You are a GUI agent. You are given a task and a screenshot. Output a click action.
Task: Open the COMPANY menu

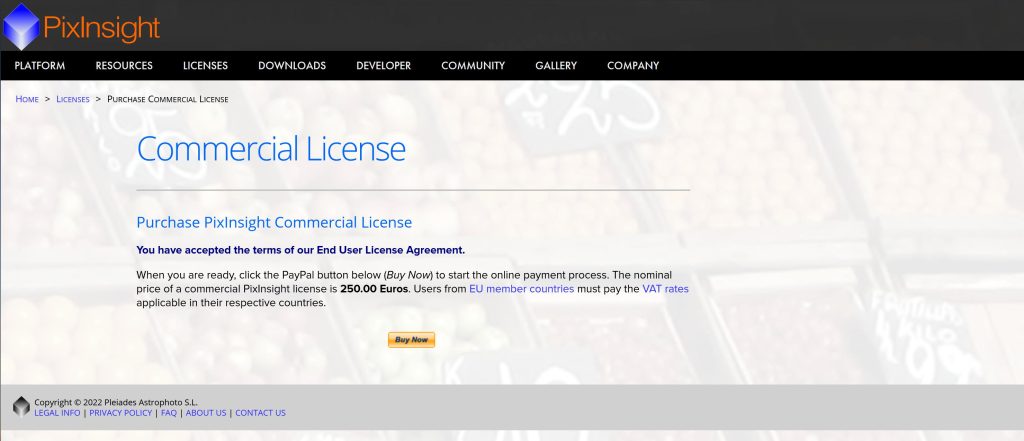(633, 65)
